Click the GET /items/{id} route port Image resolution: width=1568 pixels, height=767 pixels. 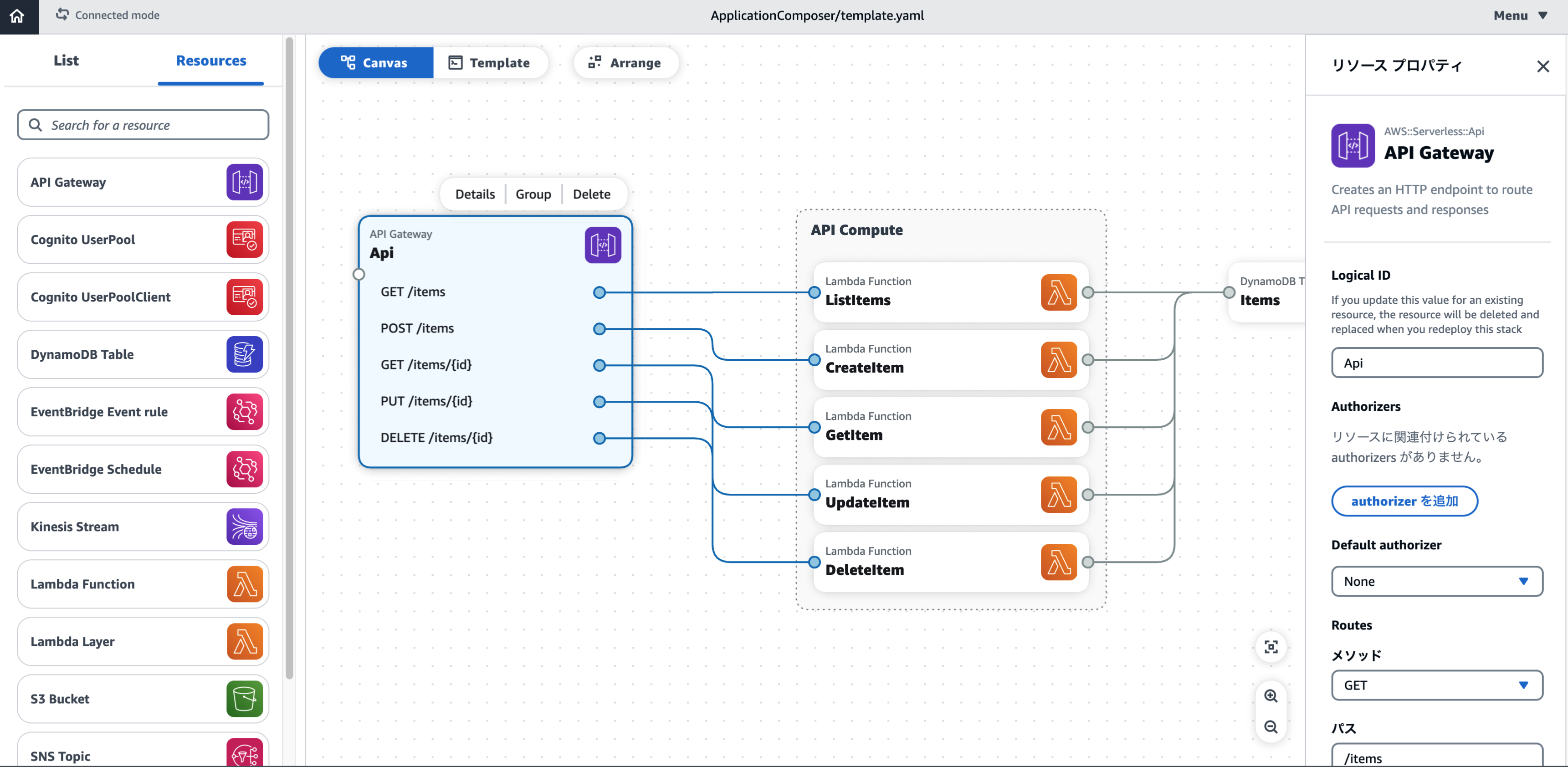point(600,366)
